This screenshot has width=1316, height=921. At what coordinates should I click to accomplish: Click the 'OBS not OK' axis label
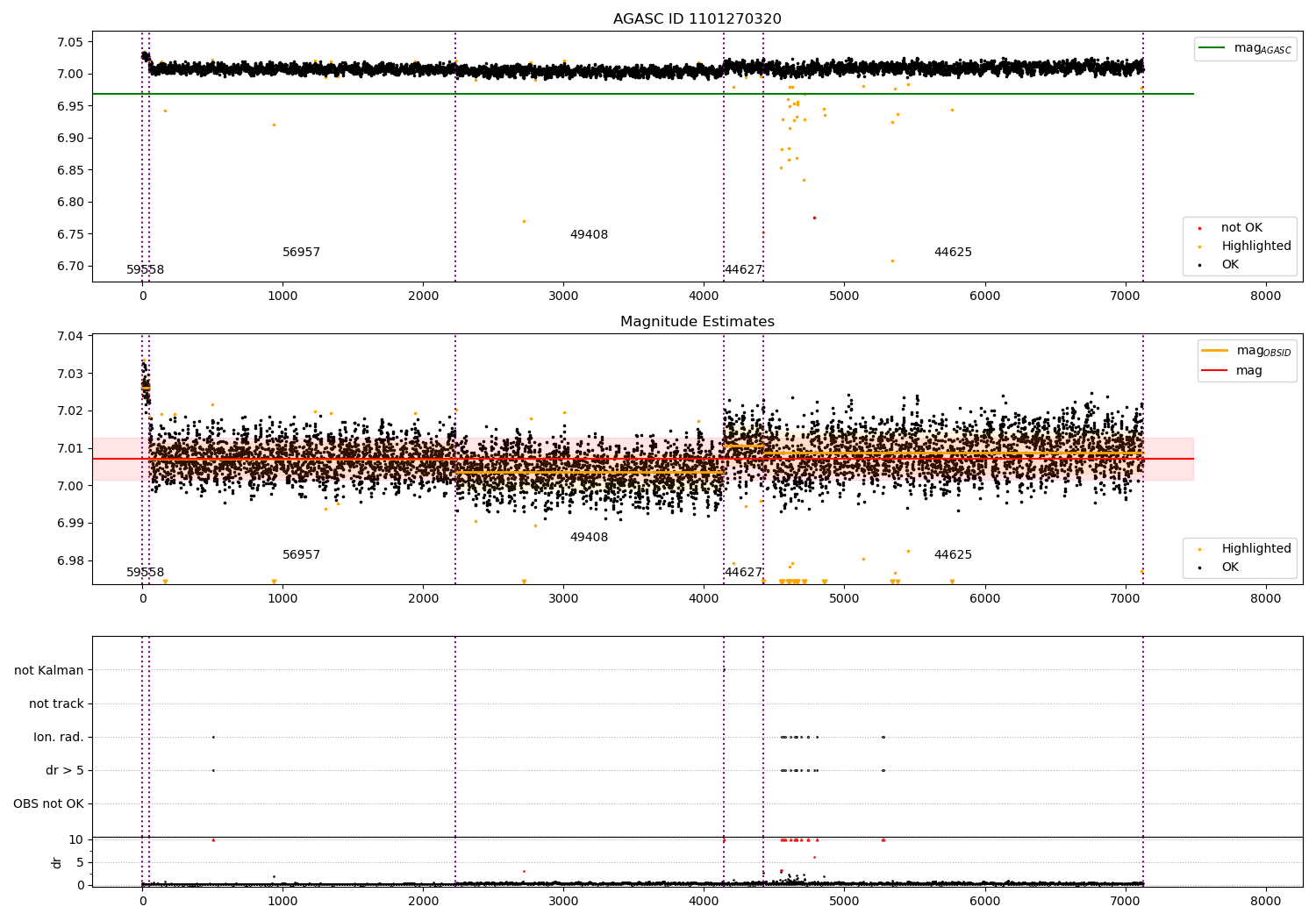point(48,803)
